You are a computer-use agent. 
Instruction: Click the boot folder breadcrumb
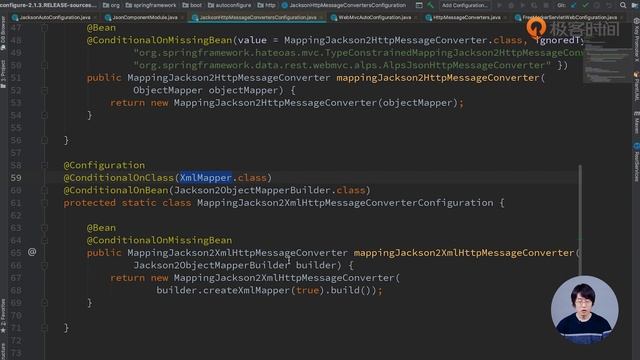[x=192, y=5]
